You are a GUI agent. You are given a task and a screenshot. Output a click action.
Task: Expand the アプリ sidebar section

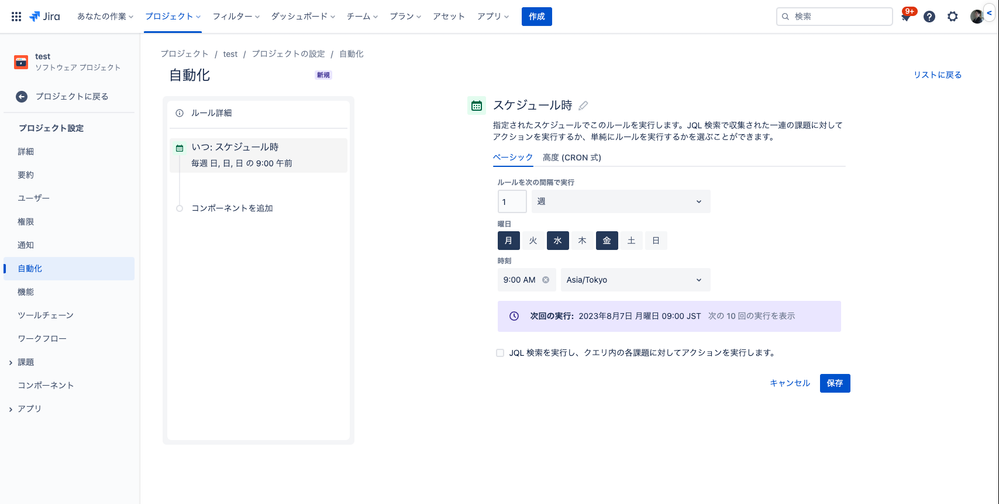(x=11, y=409)
